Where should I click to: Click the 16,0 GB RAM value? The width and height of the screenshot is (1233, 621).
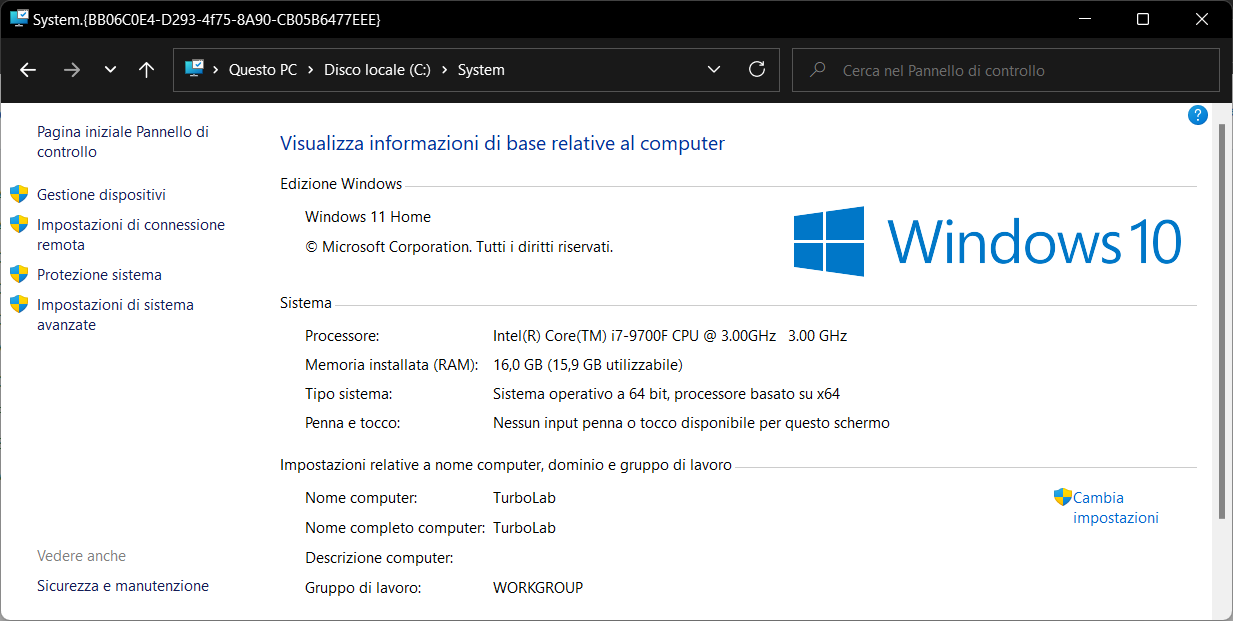[588, 365]
